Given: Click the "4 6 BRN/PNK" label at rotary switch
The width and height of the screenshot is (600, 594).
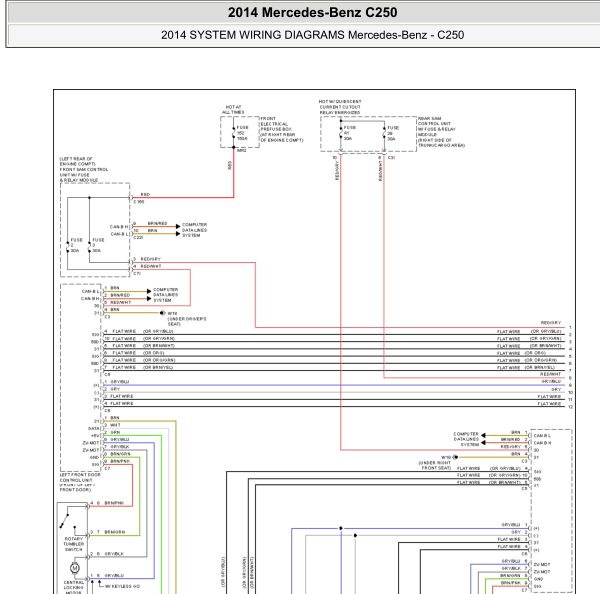Looking at the screenshot, I should point(107,503).
